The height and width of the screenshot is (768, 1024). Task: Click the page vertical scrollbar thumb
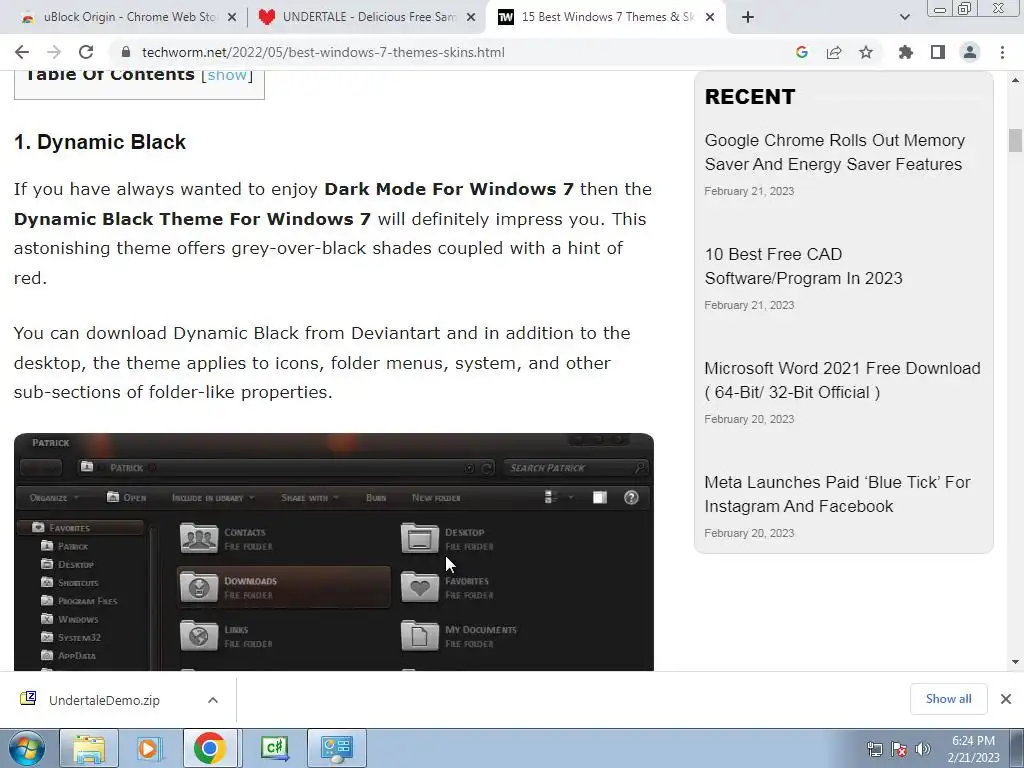[1015, 140]
